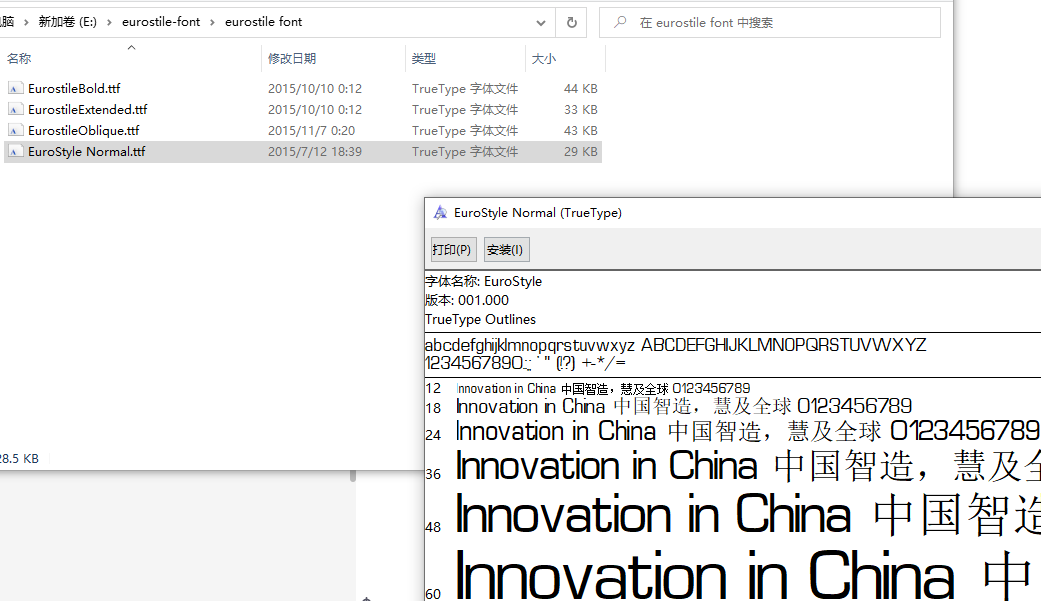The width and height of the screenshot is (1041, 601).
Task: Click the magnifier icon in the search box
Action: (620, 22)
